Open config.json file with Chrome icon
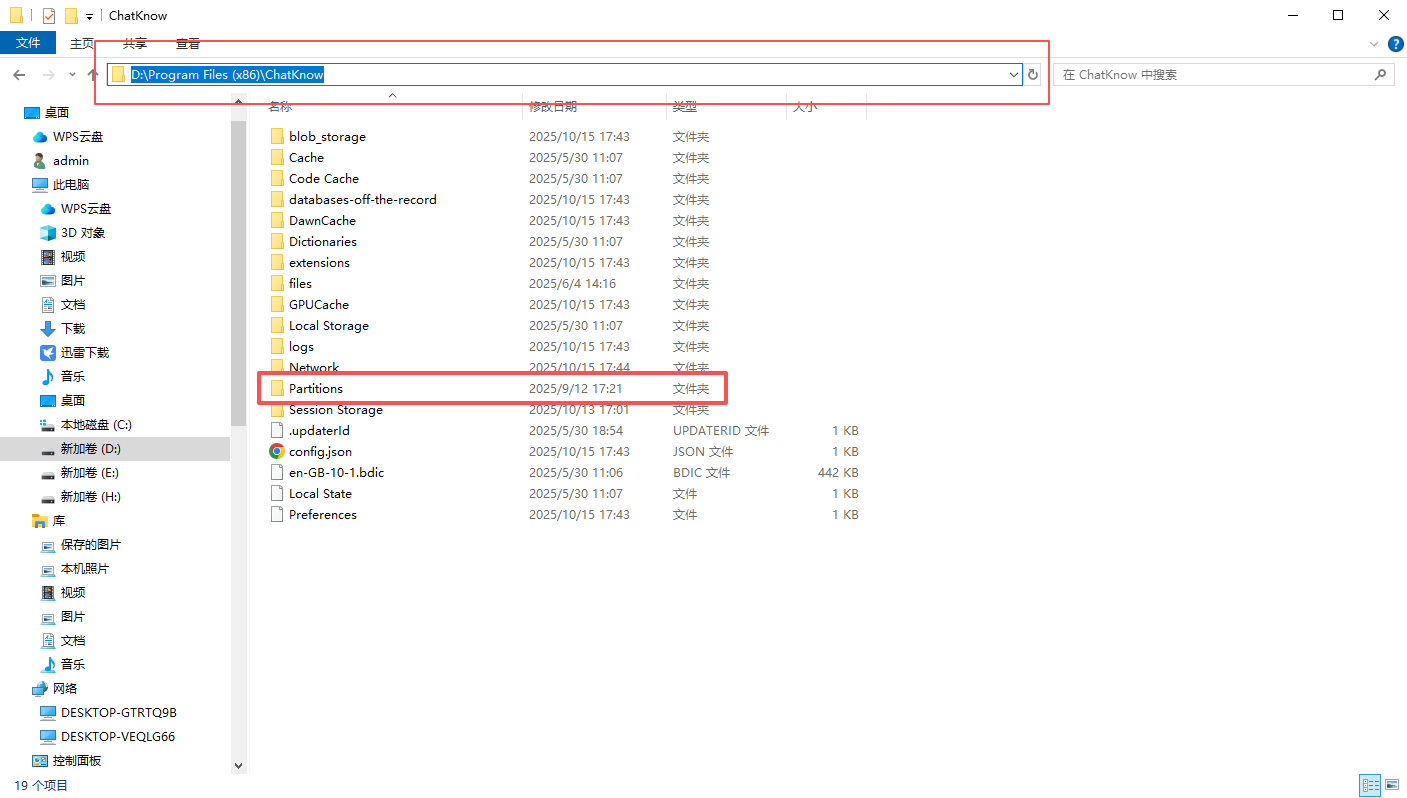The height and width of the screenshot is (798, 1407). pyautogui.click(x=319, y=452)
